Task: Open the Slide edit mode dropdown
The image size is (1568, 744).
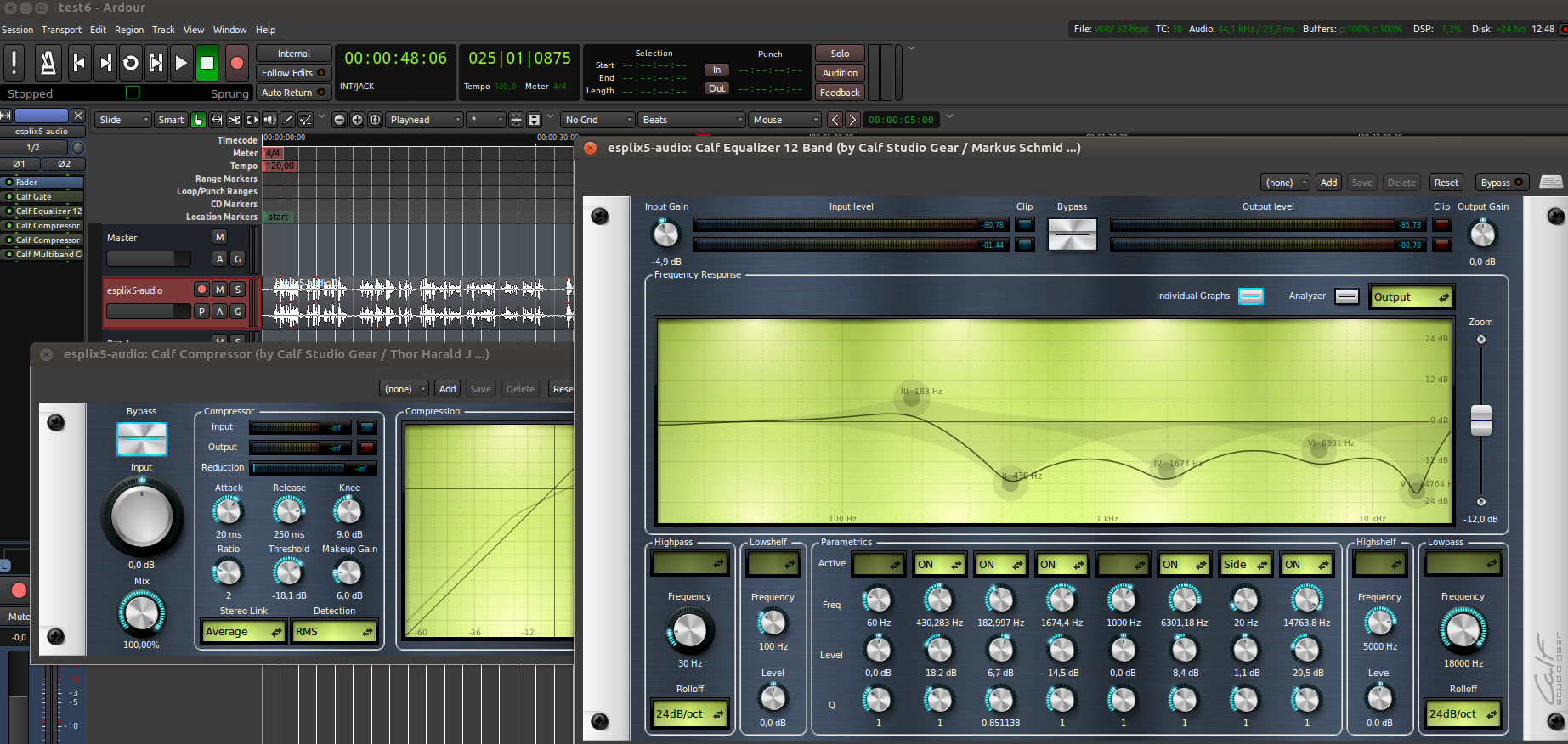Action: pyautogui.click(x=123, y=120)
